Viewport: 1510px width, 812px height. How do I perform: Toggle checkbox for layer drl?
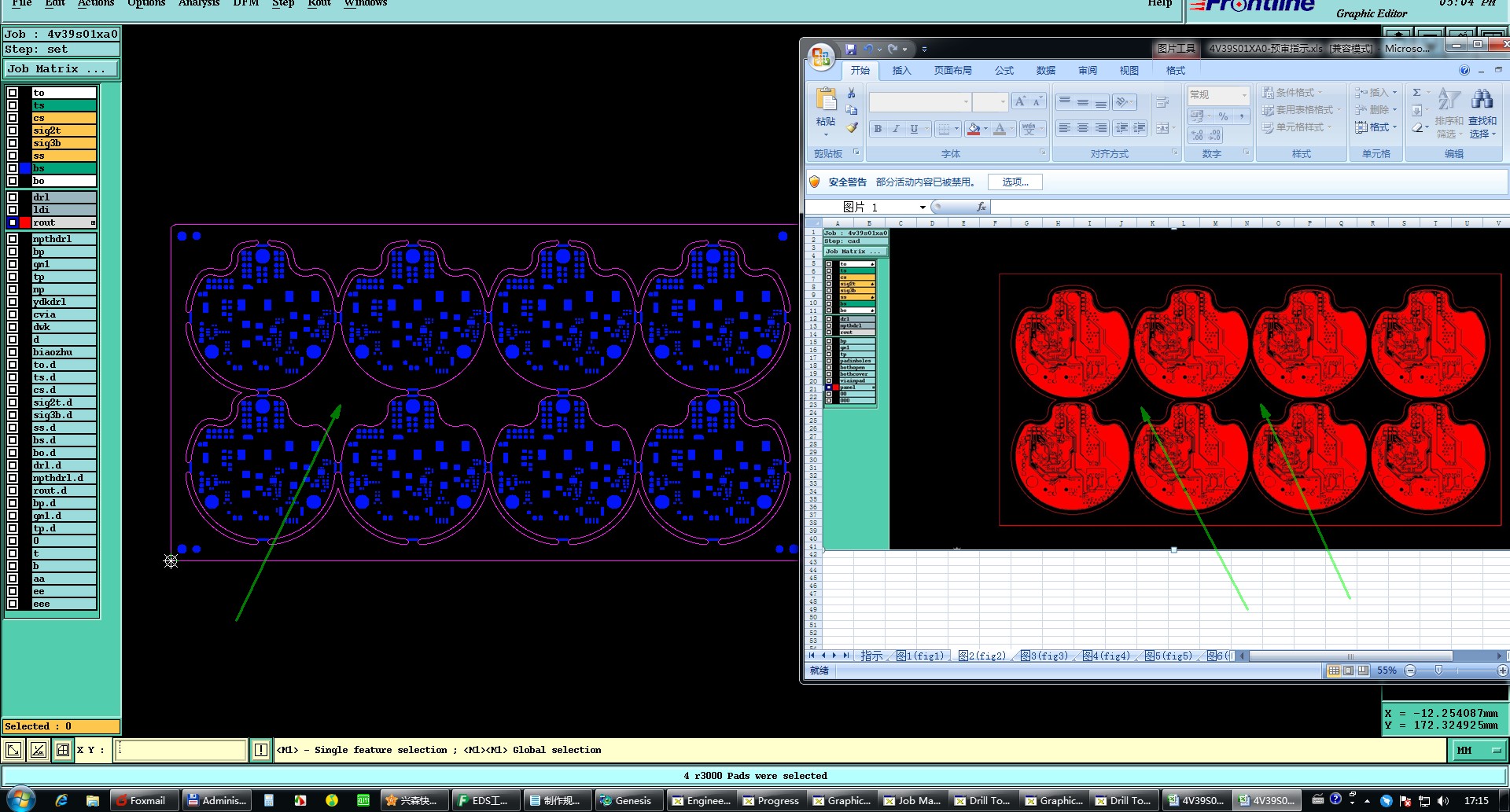(13, 197)
